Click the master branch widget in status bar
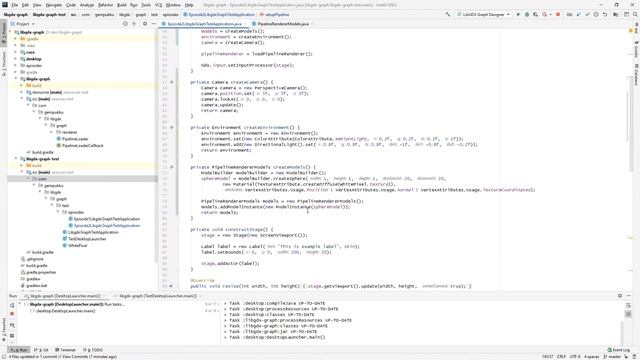Viewport: 640px width, 360px height. tap(612, 357)
